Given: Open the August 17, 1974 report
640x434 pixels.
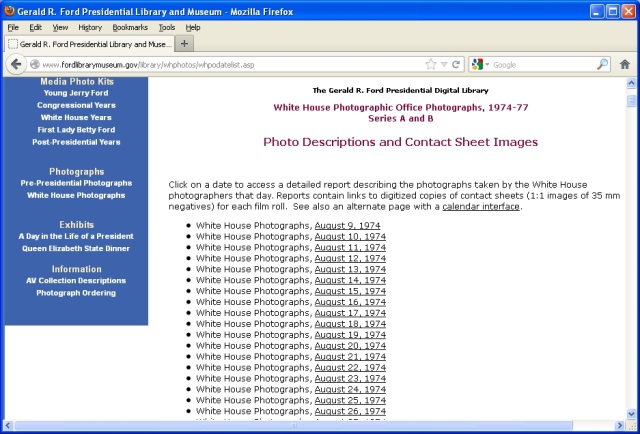Looking at the screenshot, I should tap(350, 313).
